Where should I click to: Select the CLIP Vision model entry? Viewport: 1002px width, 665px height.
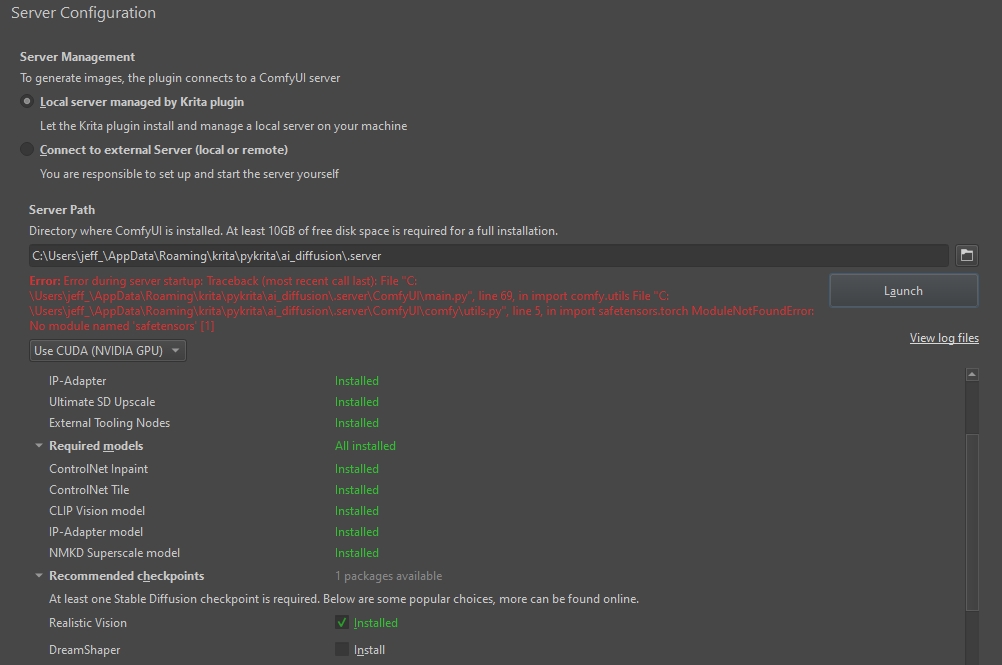pos(97,510)
